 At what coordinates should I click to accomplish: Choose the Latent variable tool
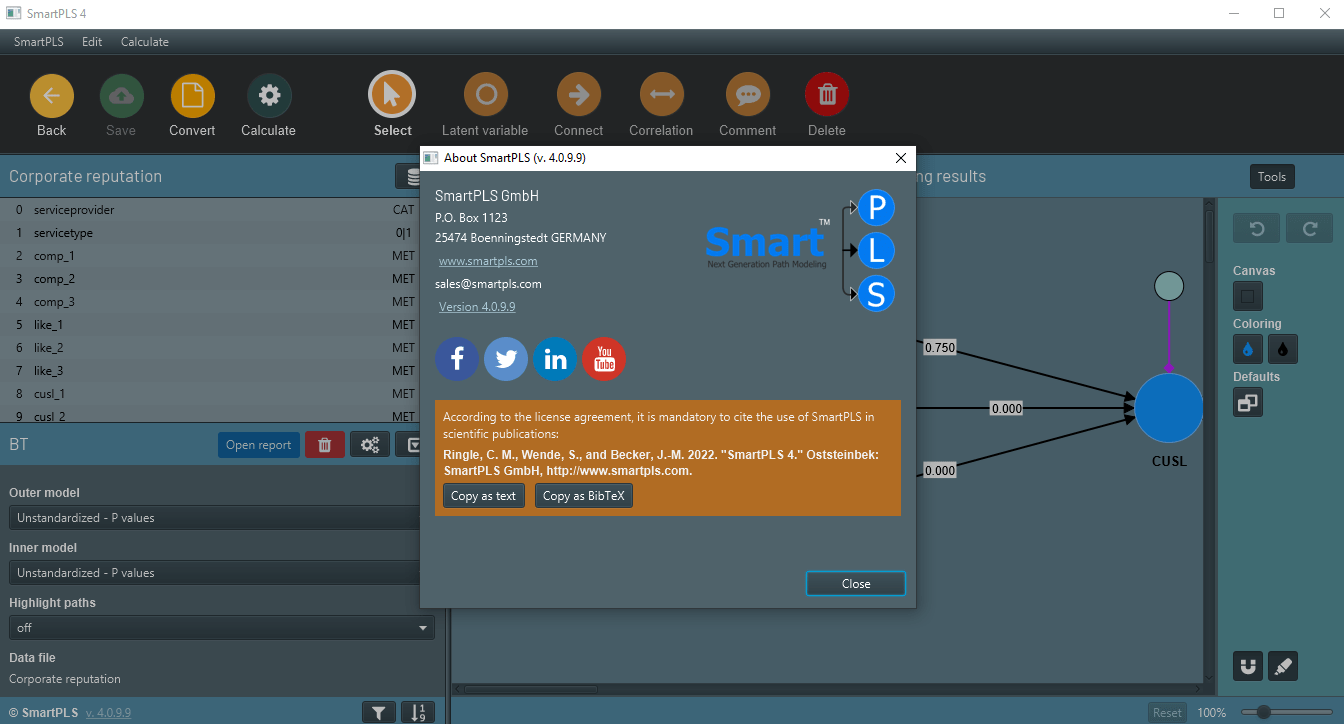coord(485,95)
